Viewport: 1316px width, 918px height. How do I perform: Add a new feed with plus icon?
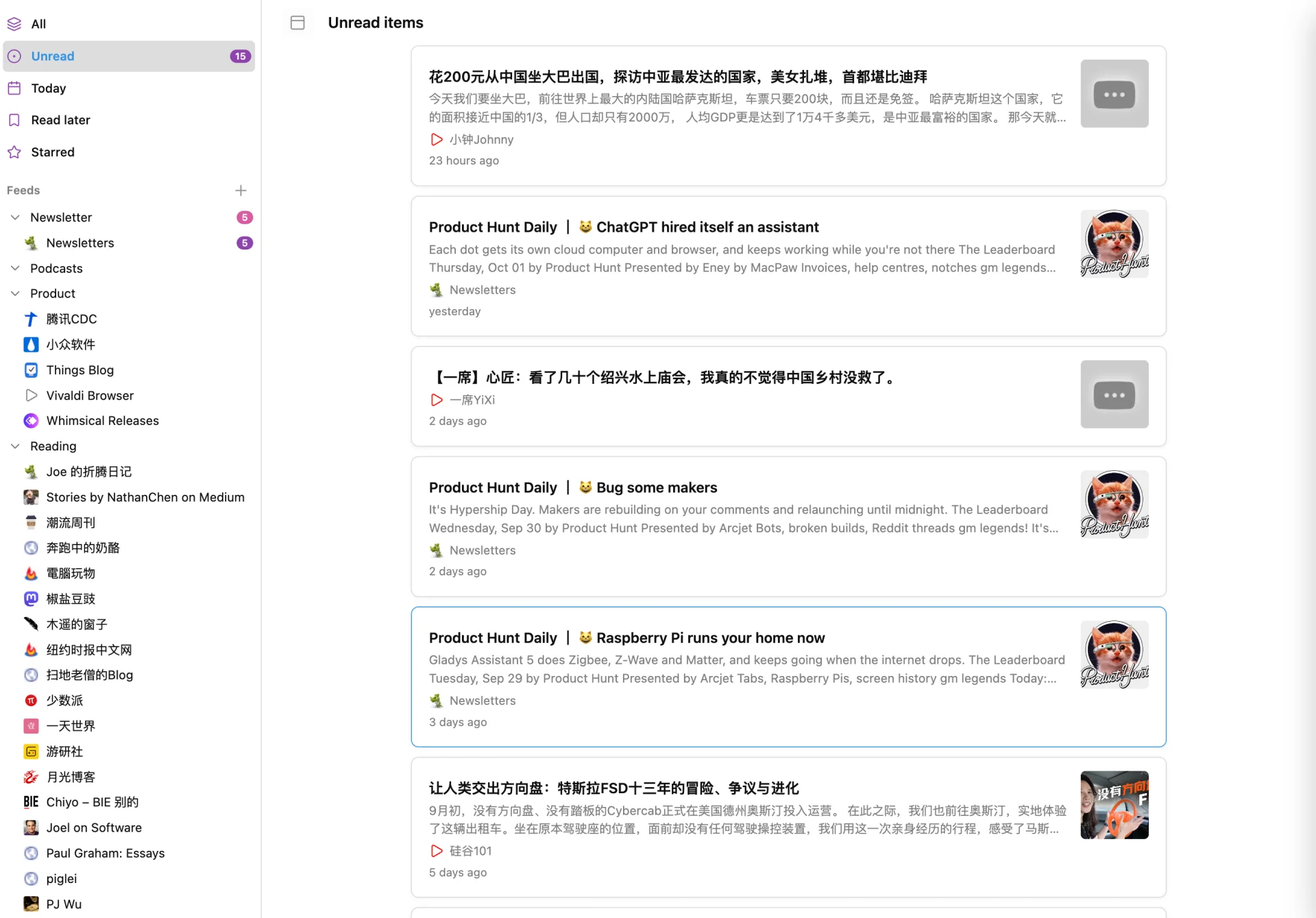coord(241,191)
